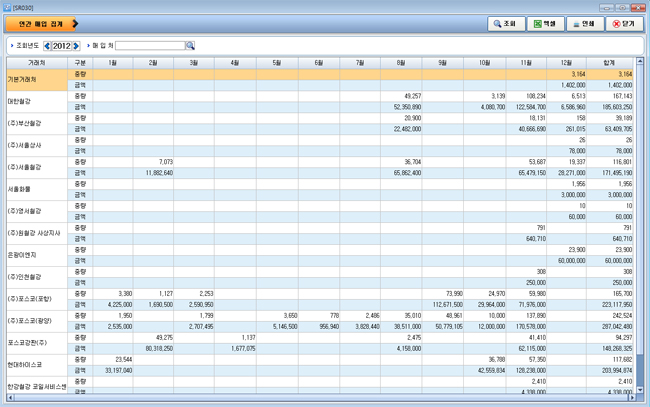Click the 조회 search button
Viewport: 650px width, 407px height.
point(506,24)
